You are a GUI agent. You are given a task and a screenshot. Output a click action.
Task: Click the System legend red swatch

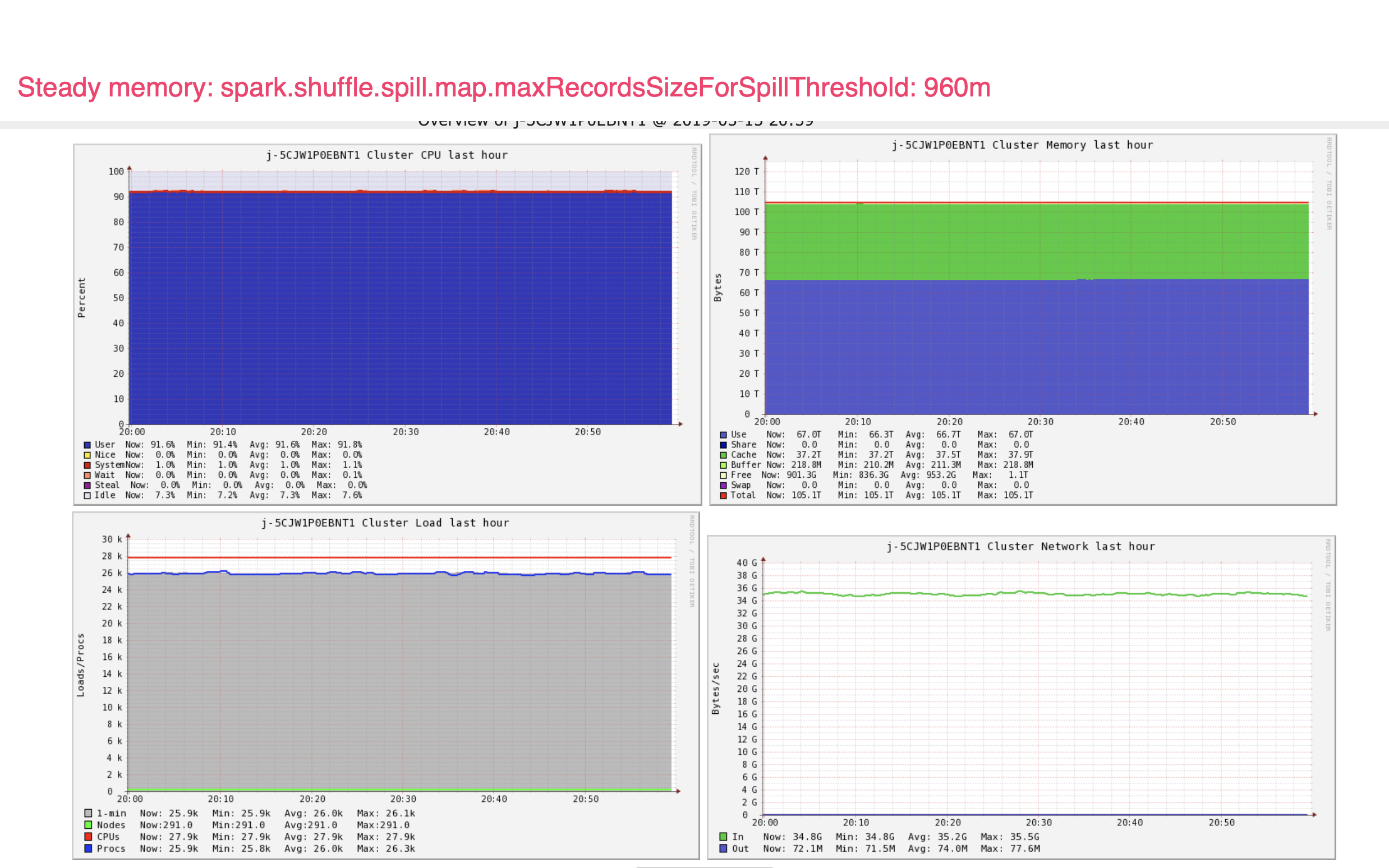(x=88, y=465)
